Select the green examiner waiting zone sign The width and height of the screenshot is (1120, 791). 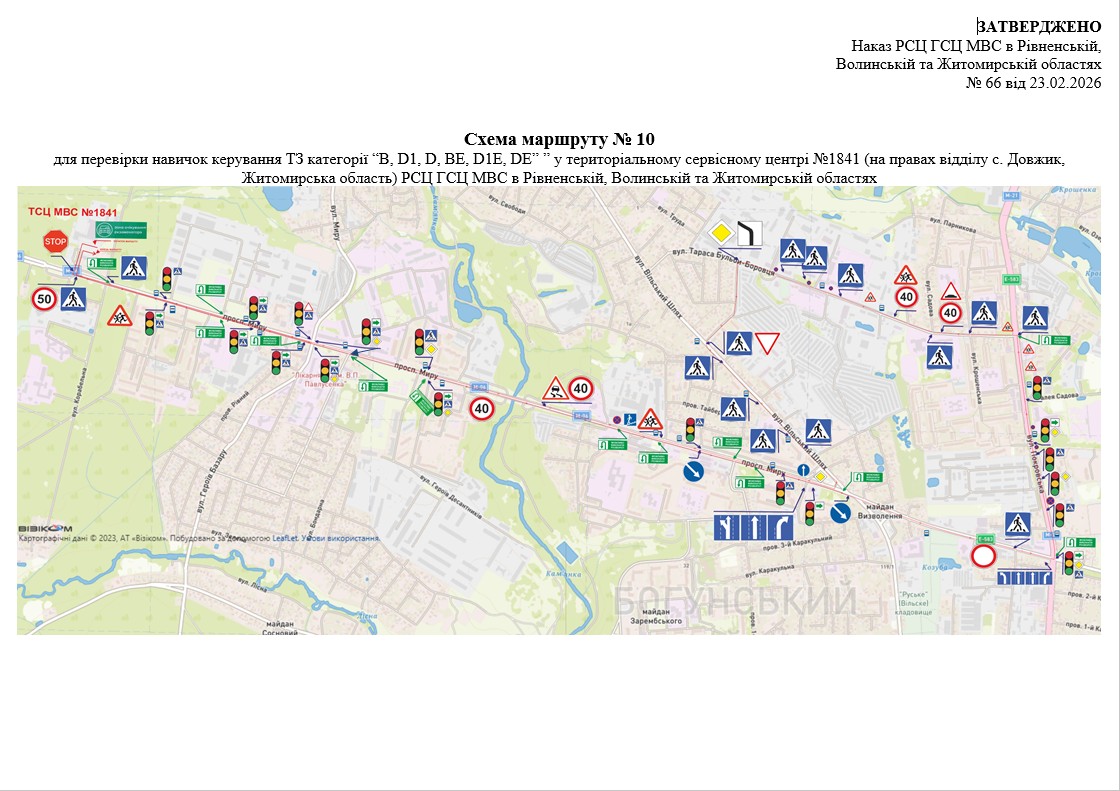click(120, 231)
